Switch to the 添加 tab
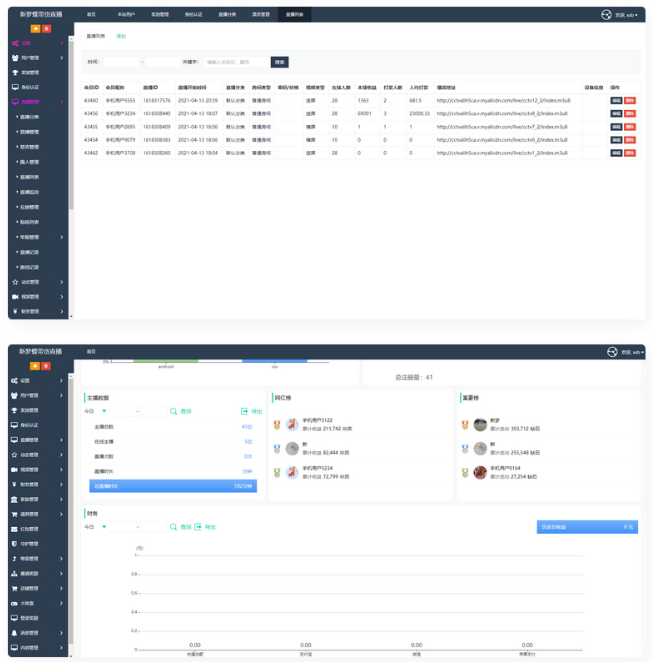Image resolution: width=669 pixels, height=662 pixels. pos(121,35)
